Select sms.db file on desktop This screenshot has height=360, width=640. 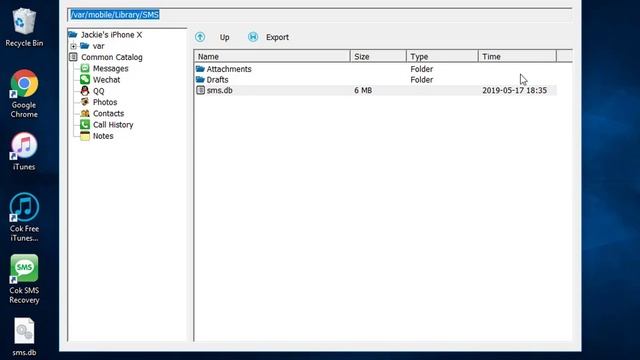(24, 337)
